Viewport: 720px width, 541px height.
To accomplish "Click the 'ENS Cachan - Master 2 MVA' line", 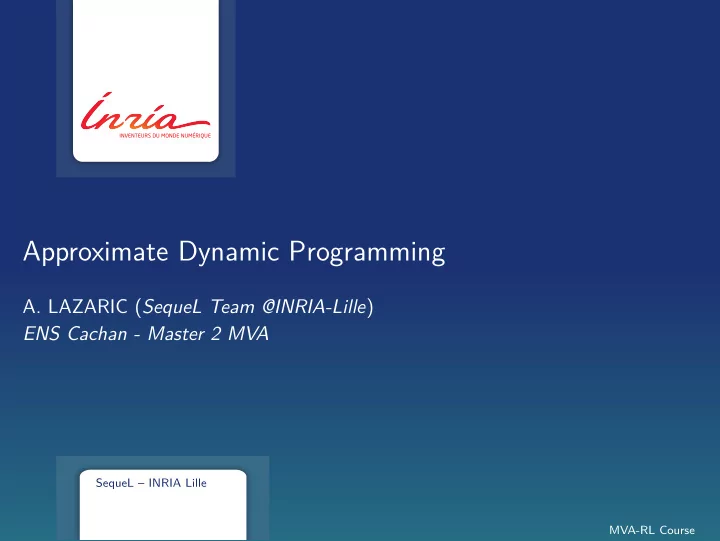I will (146, 334).
